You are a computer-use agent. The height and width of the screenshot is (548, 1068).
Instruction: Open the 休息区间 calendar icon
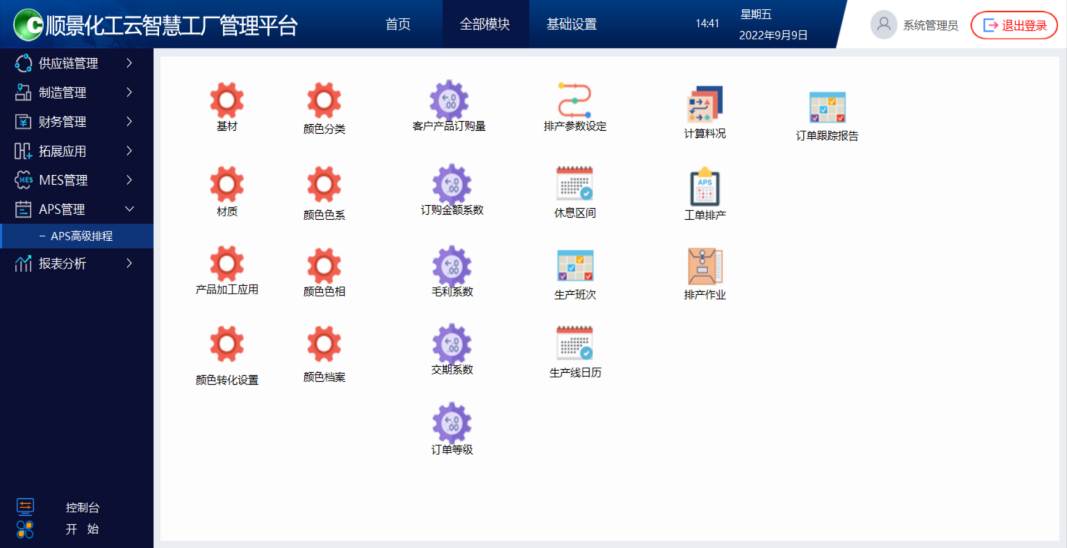click(575, 184)
